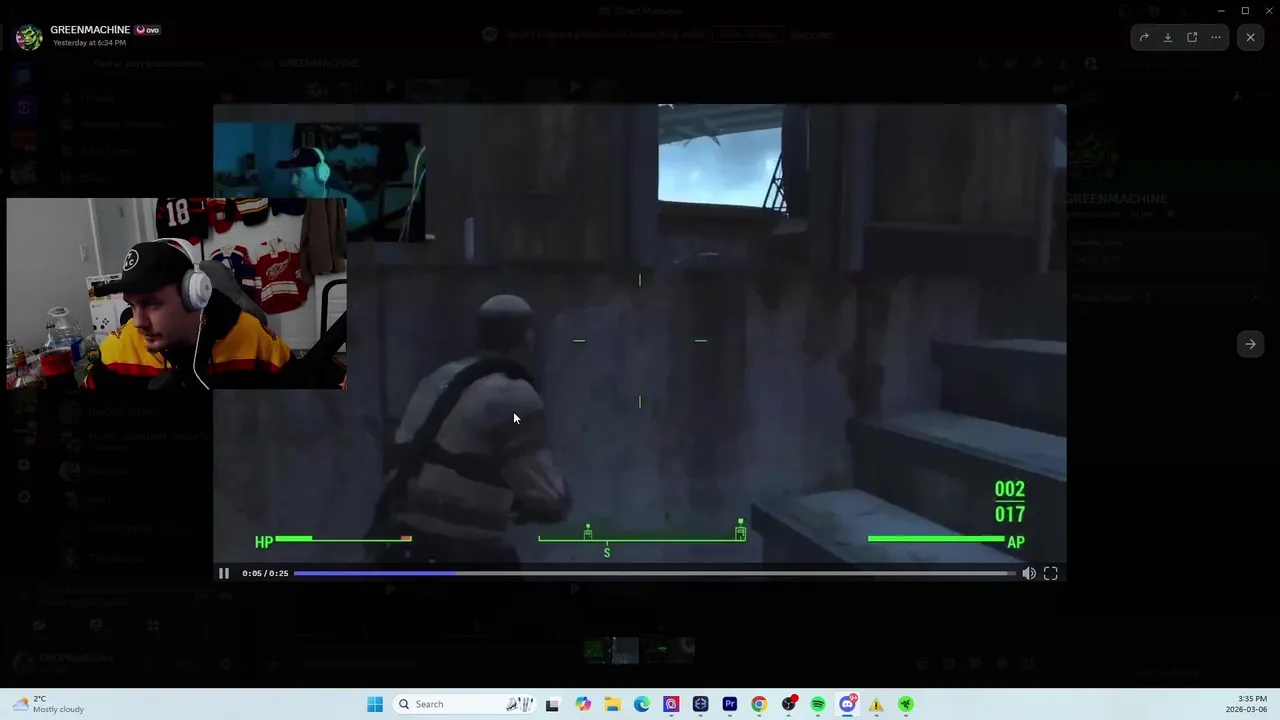Open Google Chrome from the taskbar
Screen dimensions: 1280x720
coord(759,704)
